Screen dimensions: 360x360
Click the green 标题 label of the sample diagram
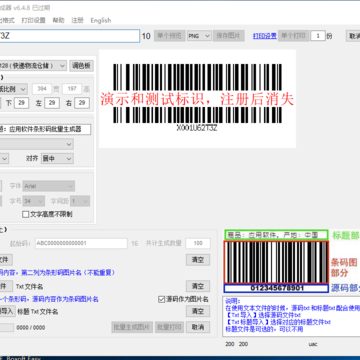346,235
